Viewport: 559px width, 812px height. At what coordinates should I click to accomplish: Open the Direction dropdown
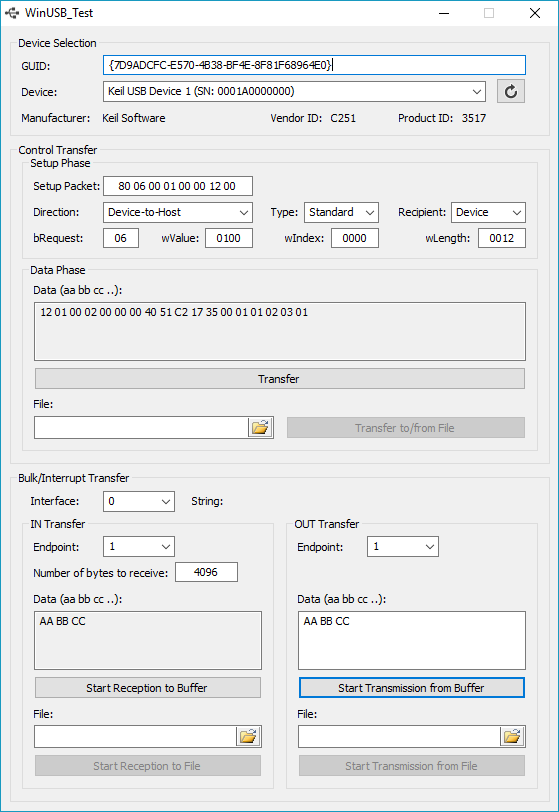[178, 212]
